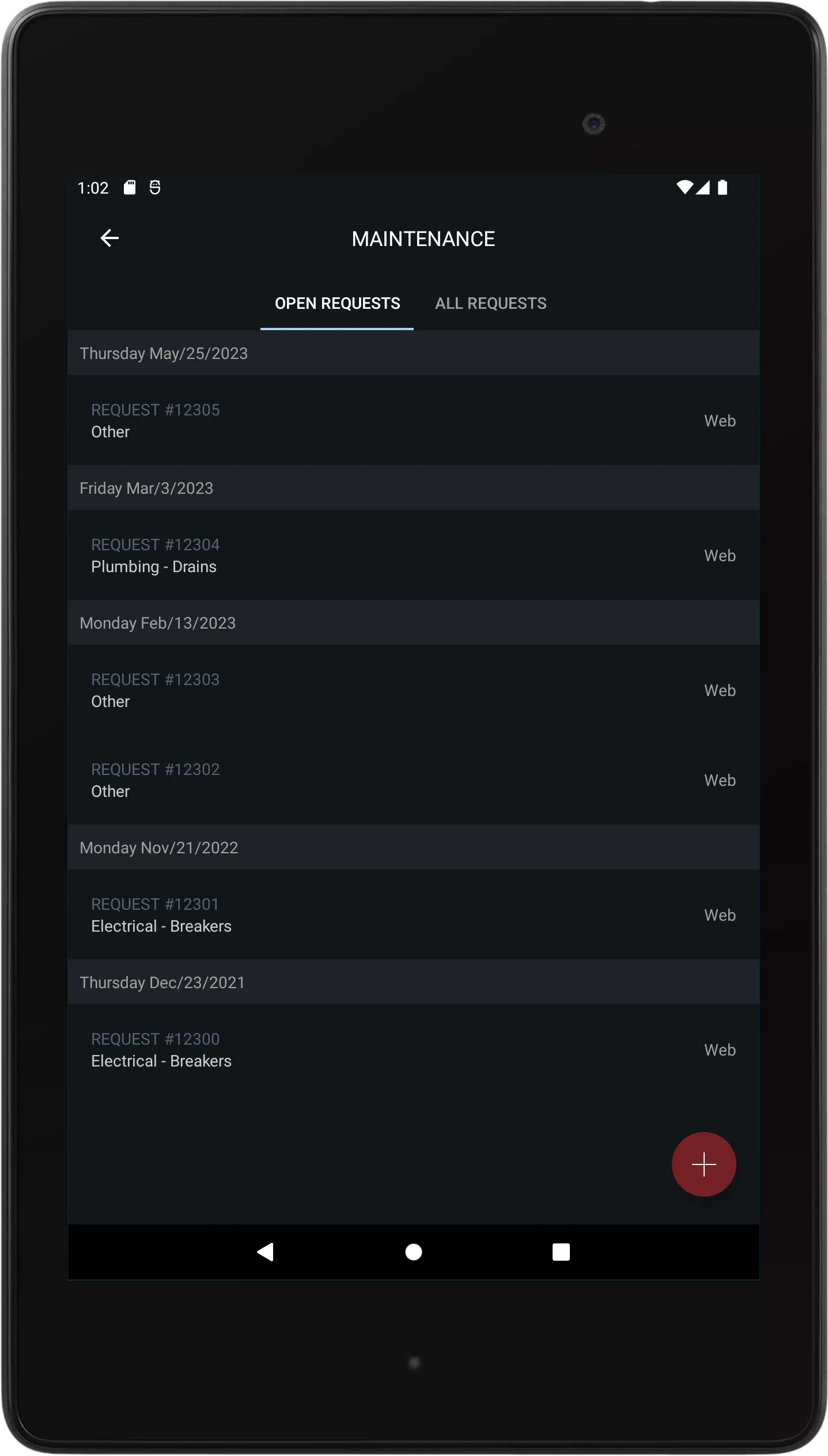Tap the Monday Feb/13/2023 date header
Screen dimensions: 828x1456
point(414,623)
